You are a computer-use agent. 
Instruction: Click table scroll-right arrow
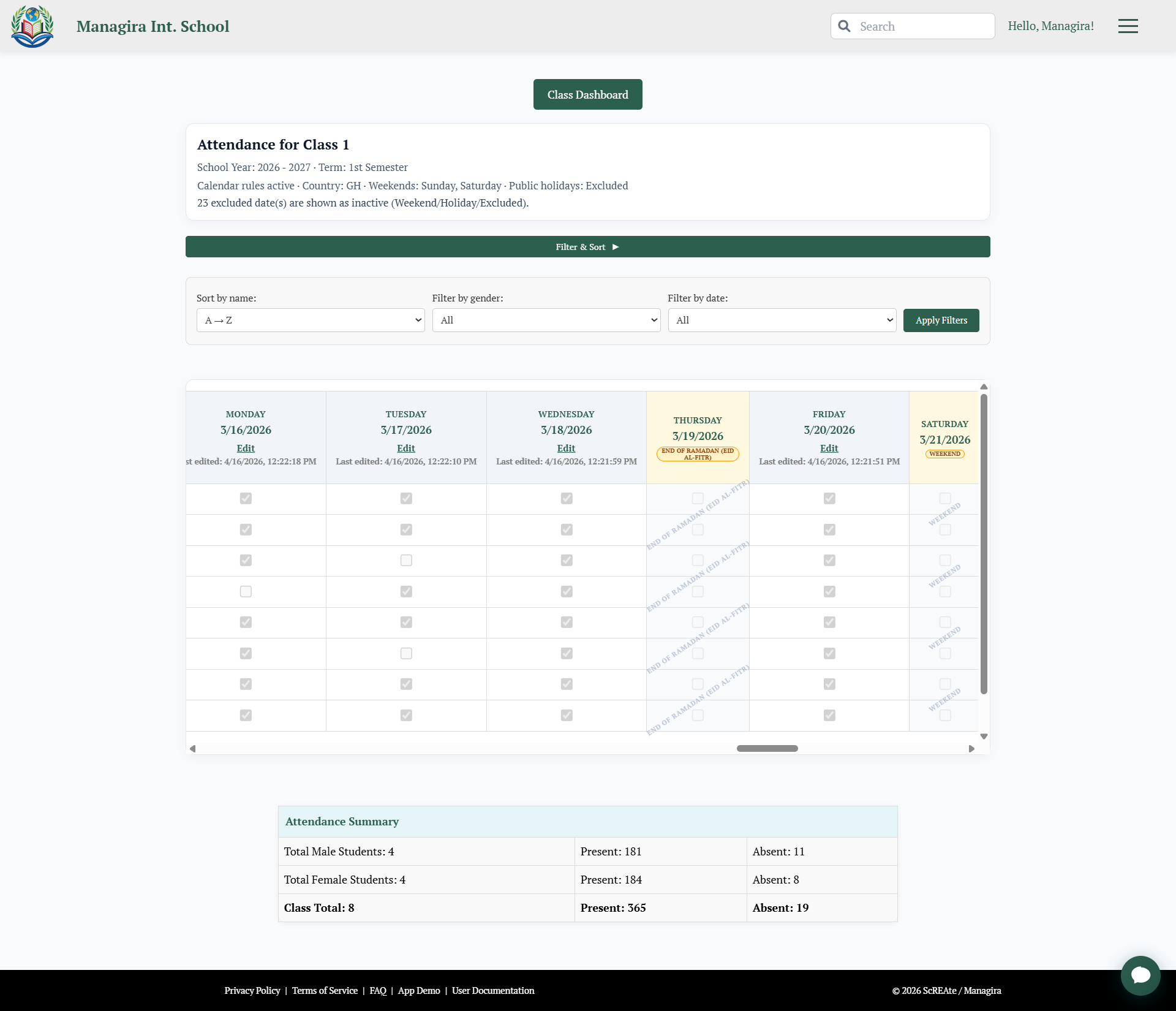[971, 749]
